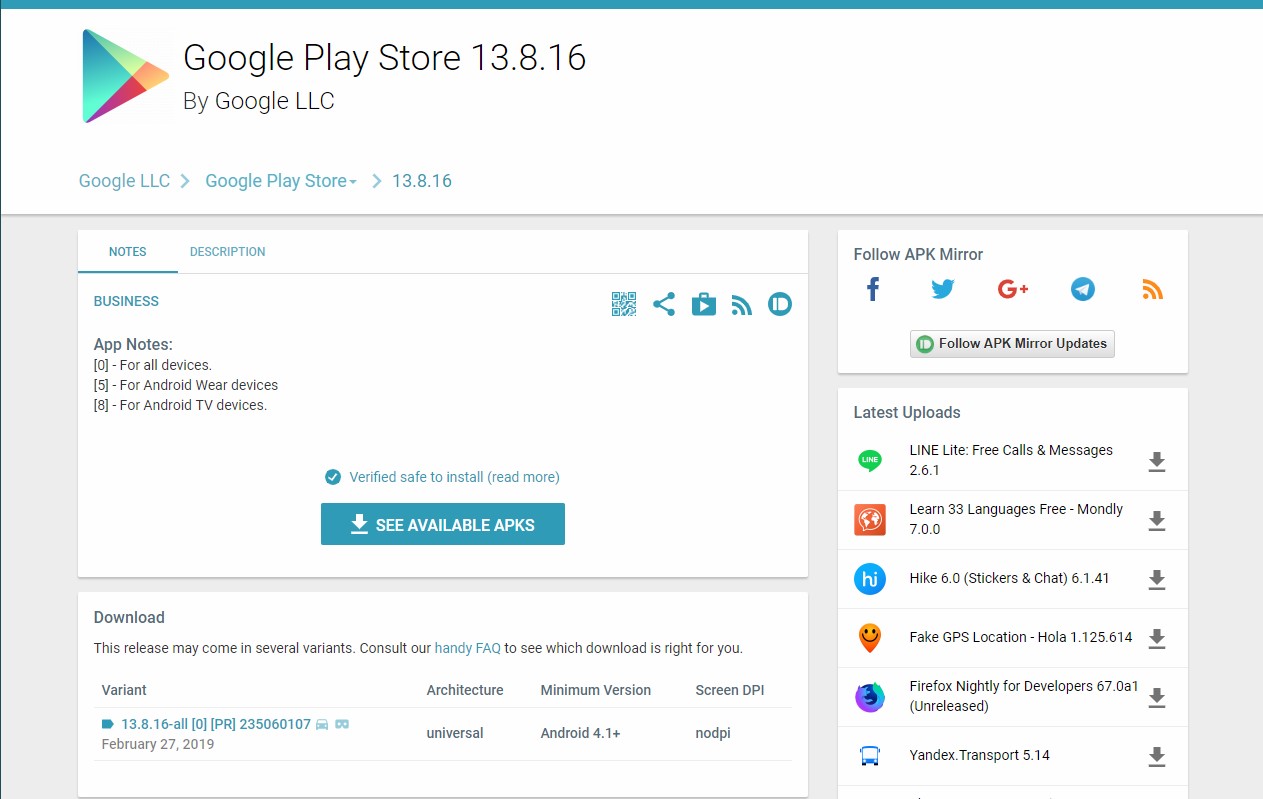Click the 'Screen DPI' column header
Viewport: 1263px width, 799px height.
(x=730, y=690)
